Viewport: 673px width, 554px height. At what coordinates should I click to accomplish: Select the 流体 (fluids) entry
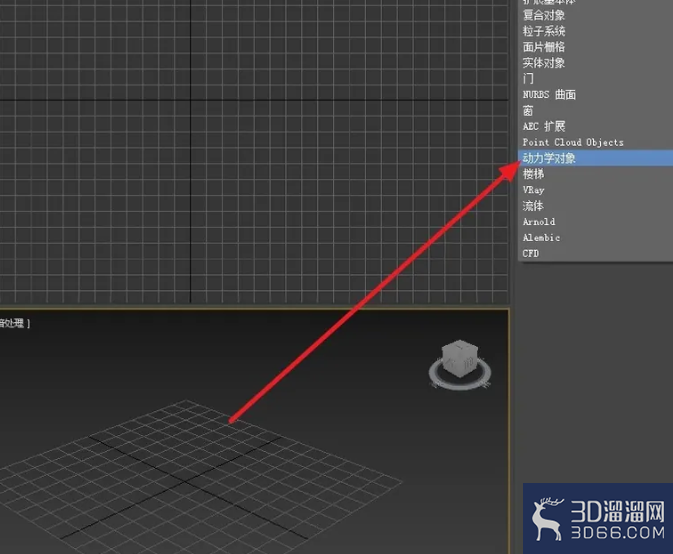tap(595, 206)
